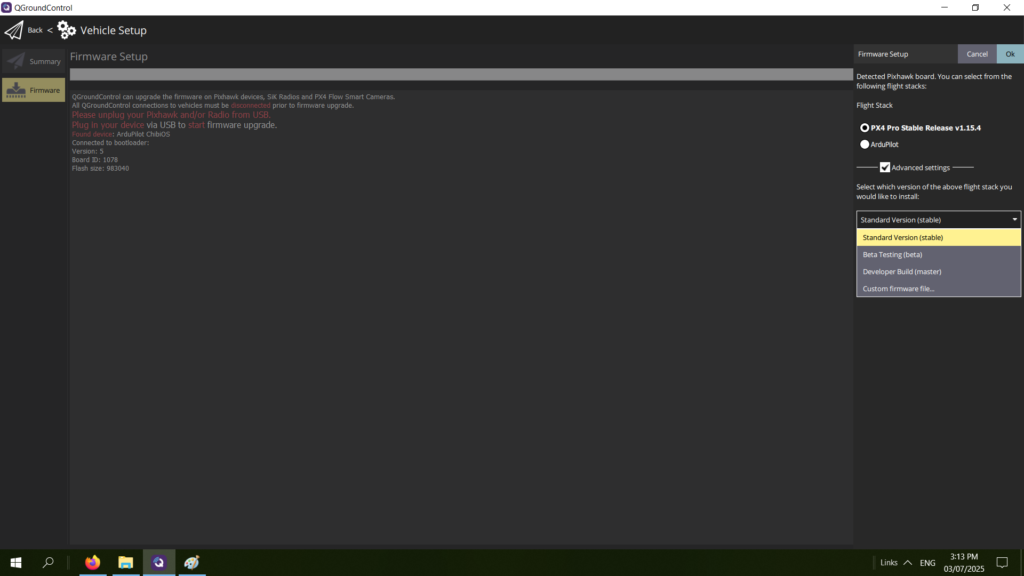This screenshot has height=576, width=1024.
Task: Click the 'Board ID: 1078' text
Action: click(95, 160)
